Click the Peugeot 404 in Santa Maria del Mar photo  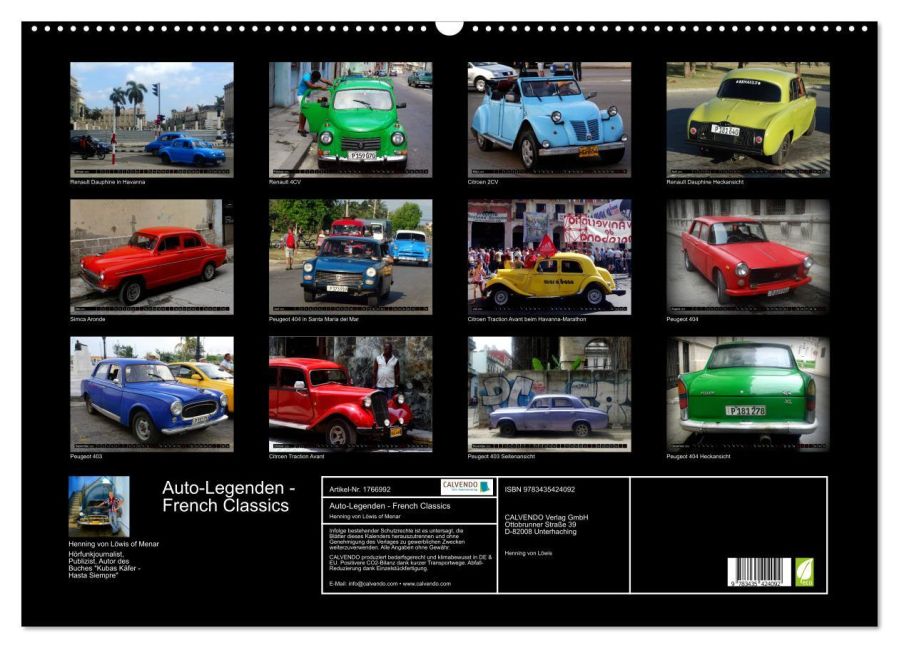tap(350, 256)
